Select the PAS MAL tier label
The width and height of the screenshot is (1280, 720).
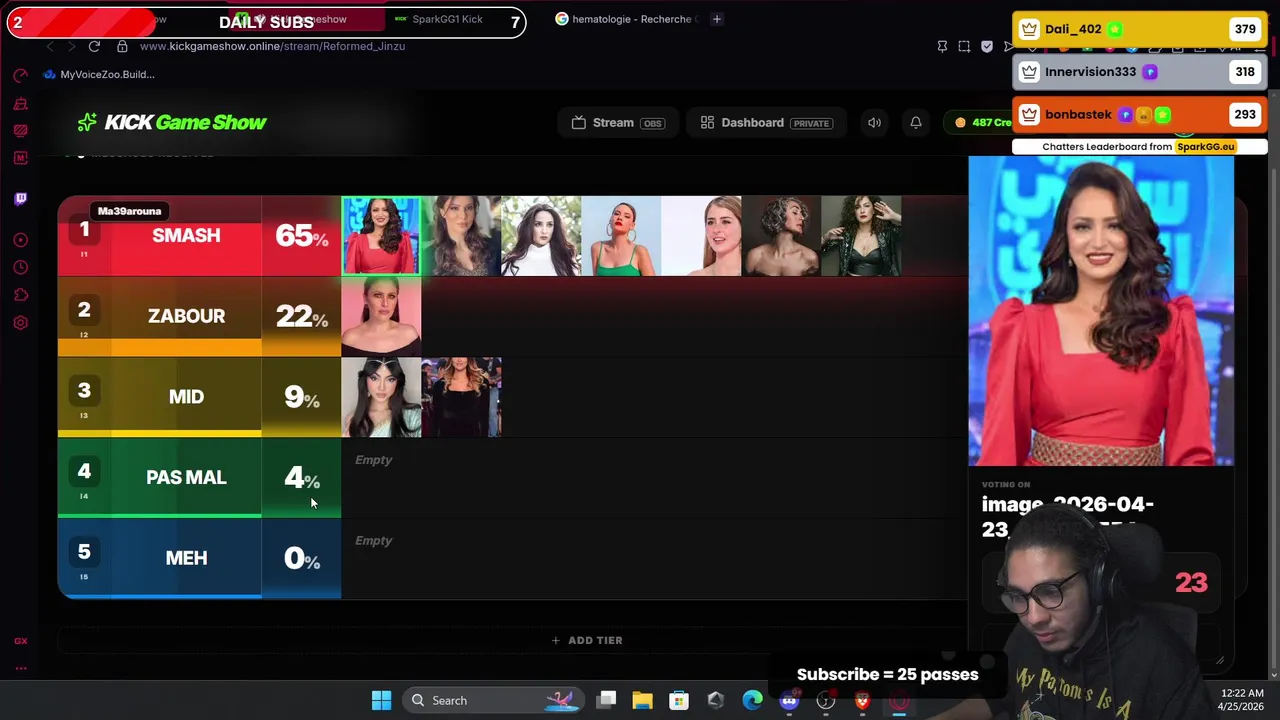186,478
